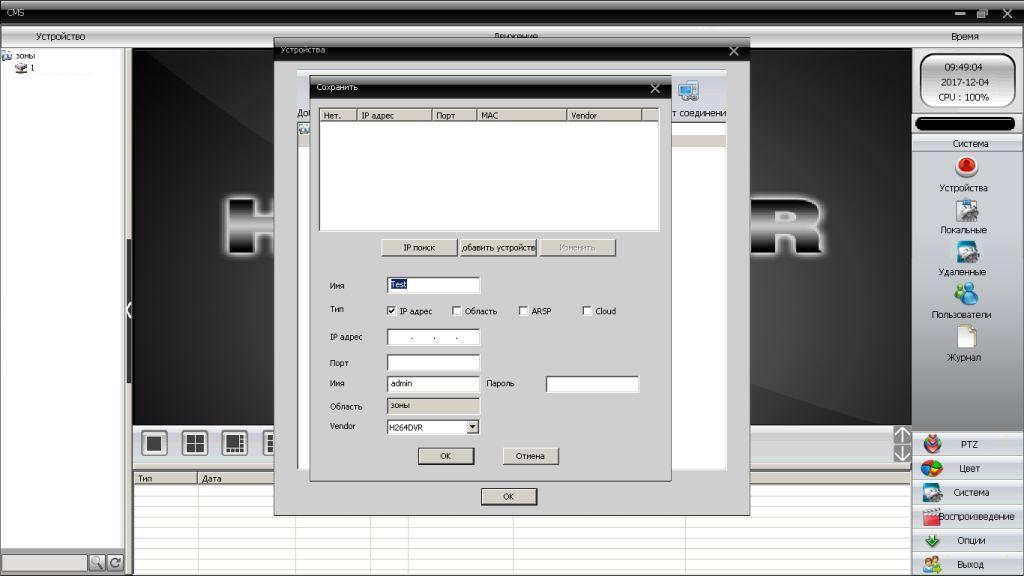Collapse the left device panel arrow
The height and width of the screenshot is (576, 1024).
(x=129, y=310)
